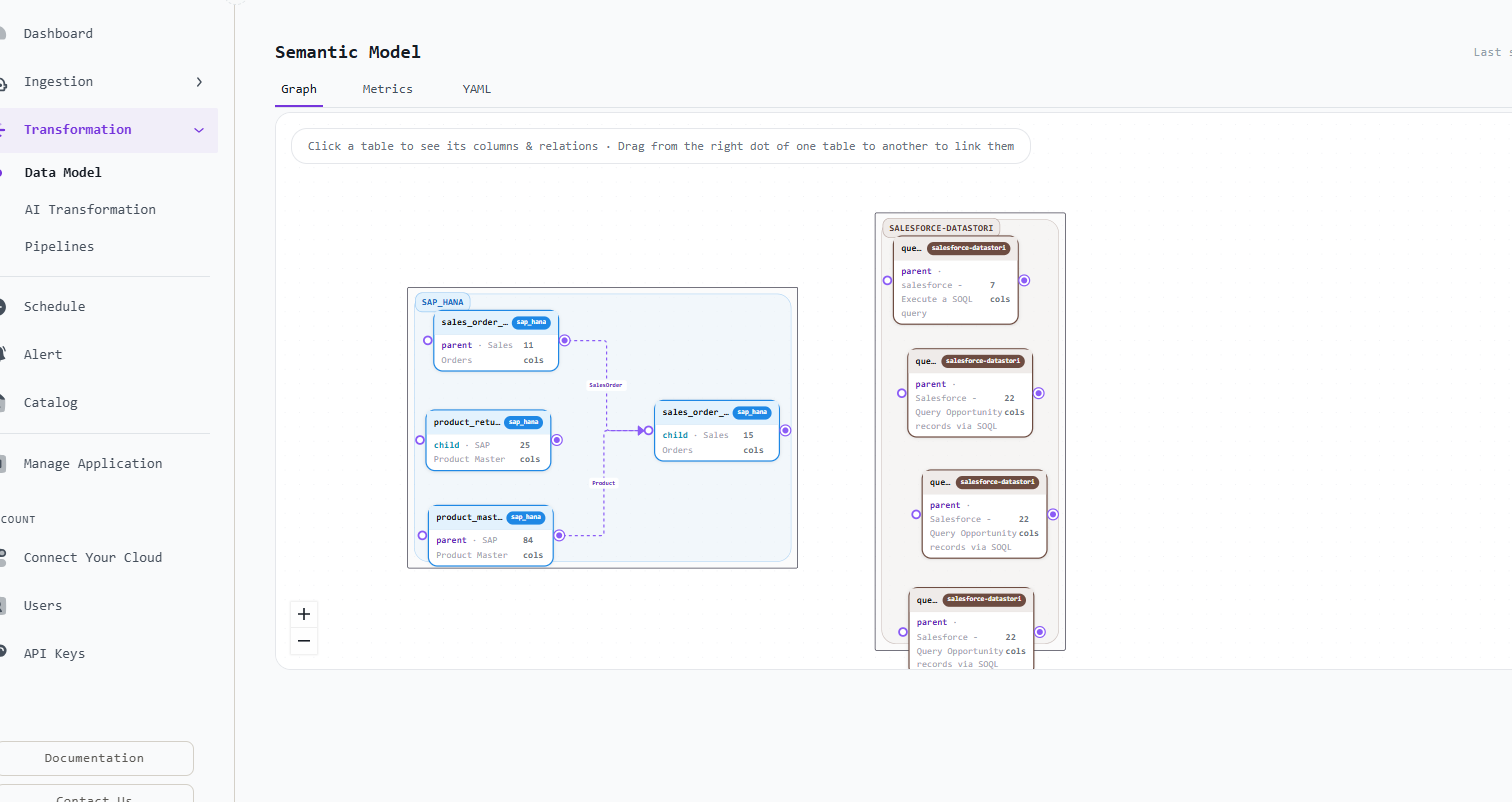1512x802 pixels.
Task: Click right dot of 7-cols Salesforce node
Action: (x=1024, y=280)
